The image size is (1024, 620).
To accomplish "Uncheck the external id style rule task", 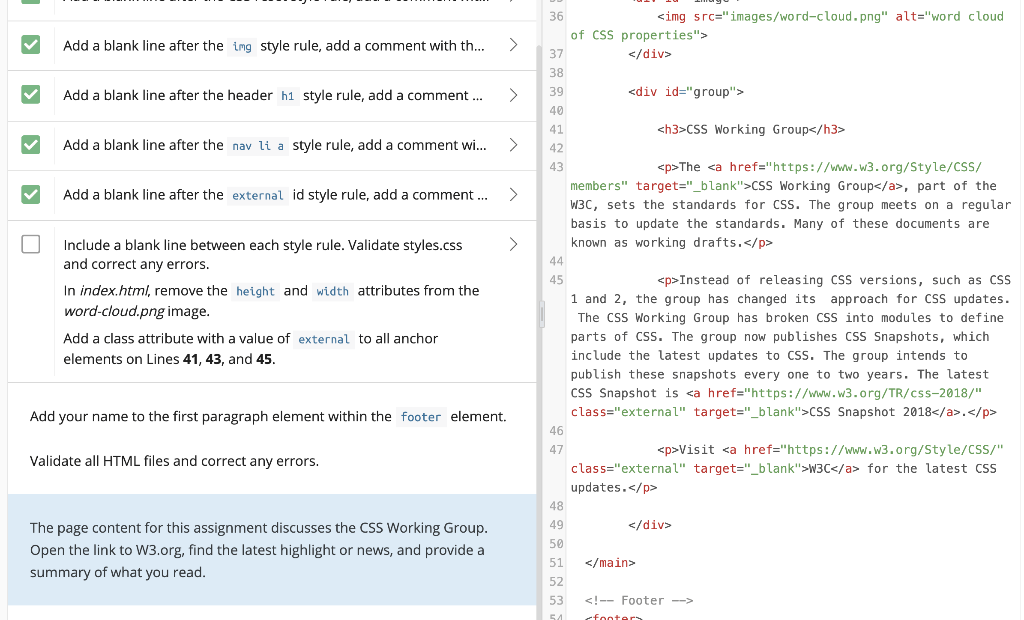I will [x=29, y=195].
